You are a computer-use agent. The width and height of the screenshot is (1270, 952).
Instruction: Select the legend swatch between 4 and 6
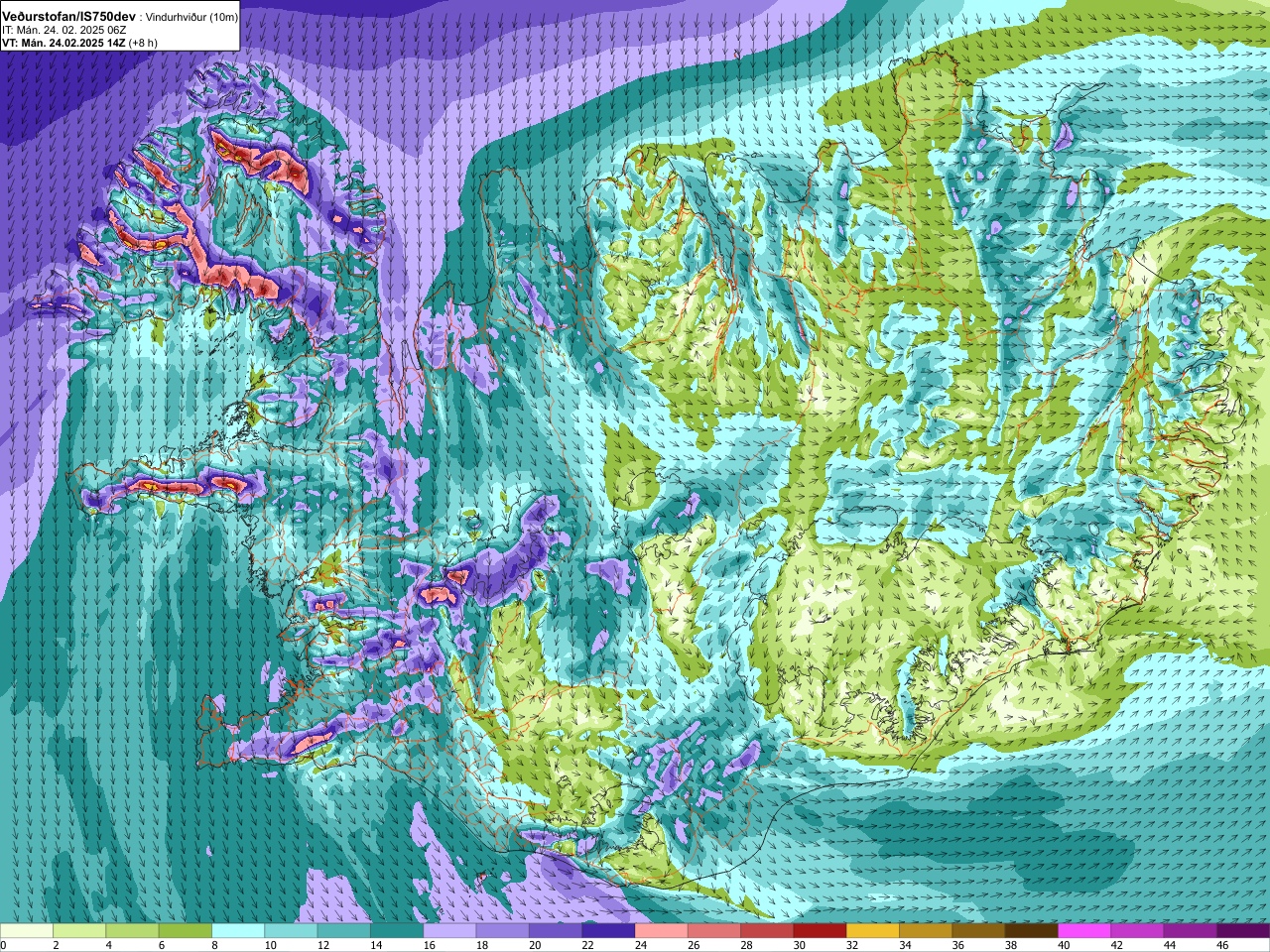pos(132,932)
